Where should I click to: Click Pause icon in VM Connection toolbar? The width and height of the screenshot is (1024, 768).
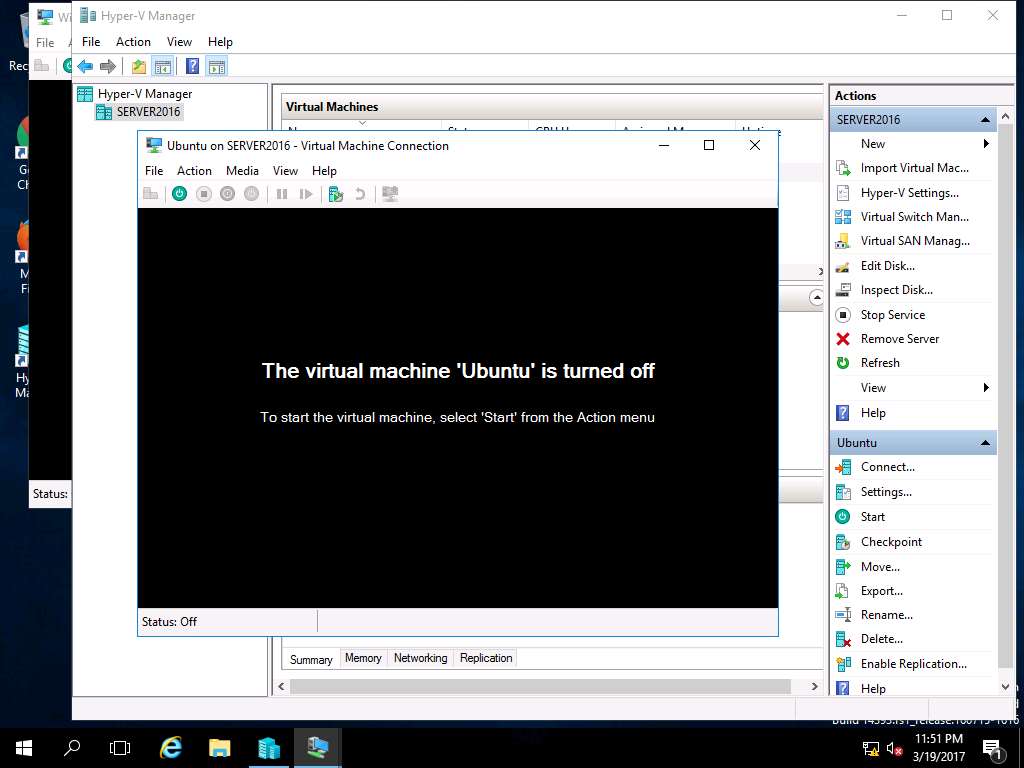point(282,194)
